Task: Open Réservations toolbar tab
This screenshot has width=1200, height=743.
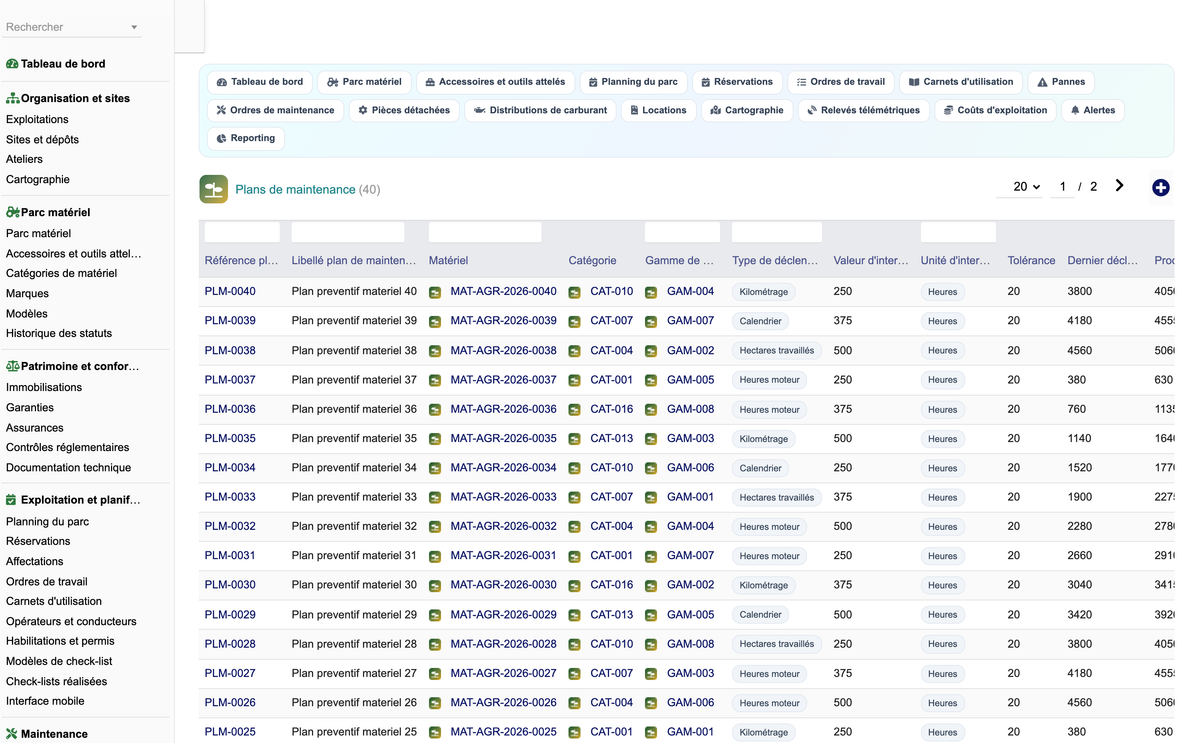Action: tap(737, 82)
